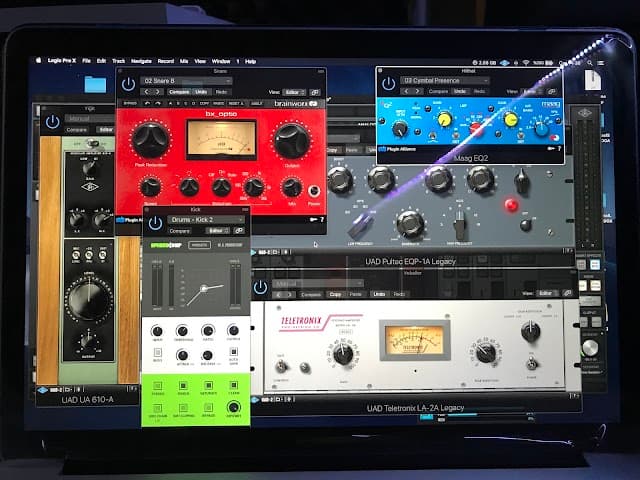The height and width of the screenshot is (480, 640).
Task: Toggle power button on Kick SpeedComp window
Action: pyautogui.click(x=155, y=224)
